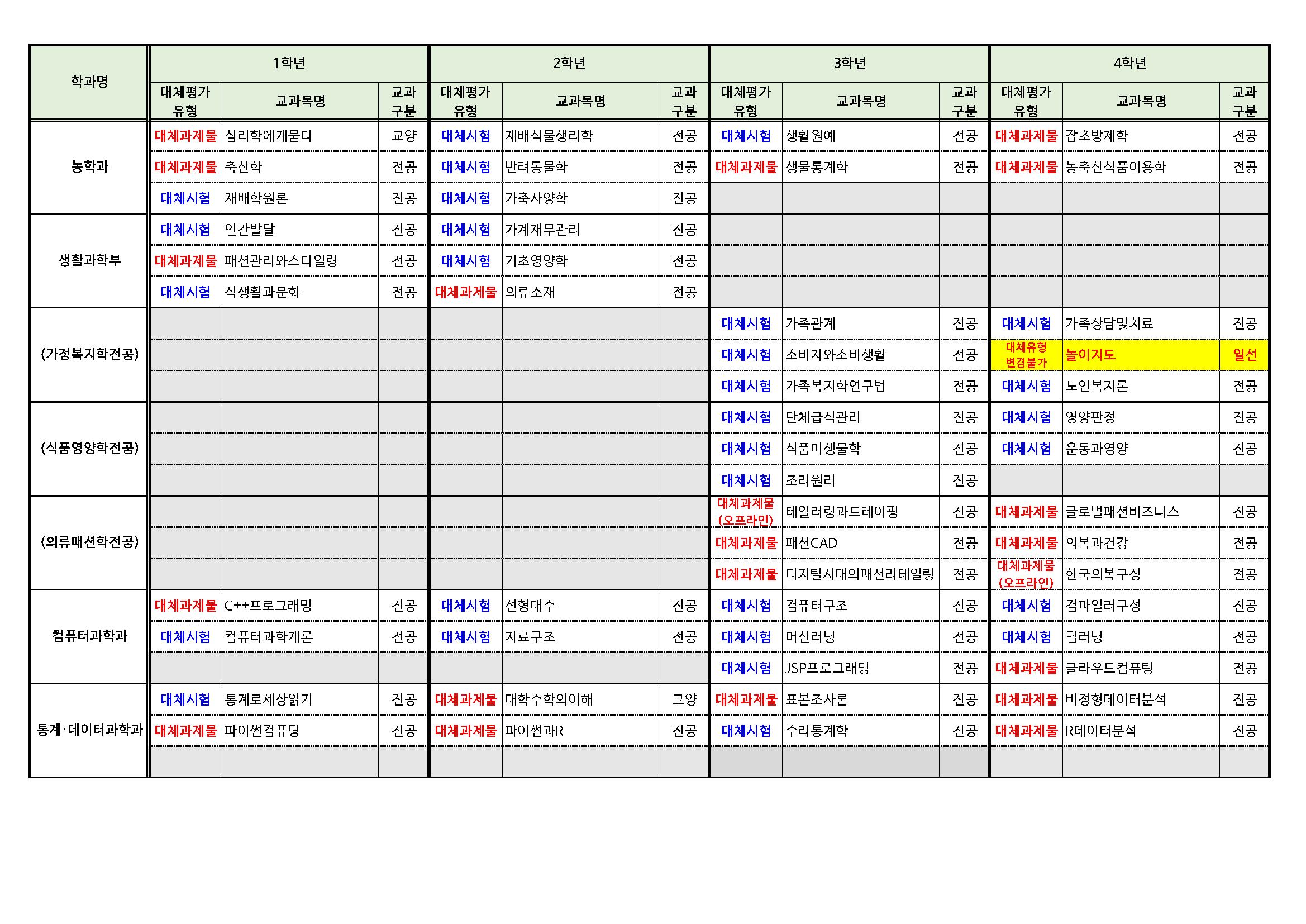
Task: Select the 가족관계 course cell
Action: [x=861, y=323]
